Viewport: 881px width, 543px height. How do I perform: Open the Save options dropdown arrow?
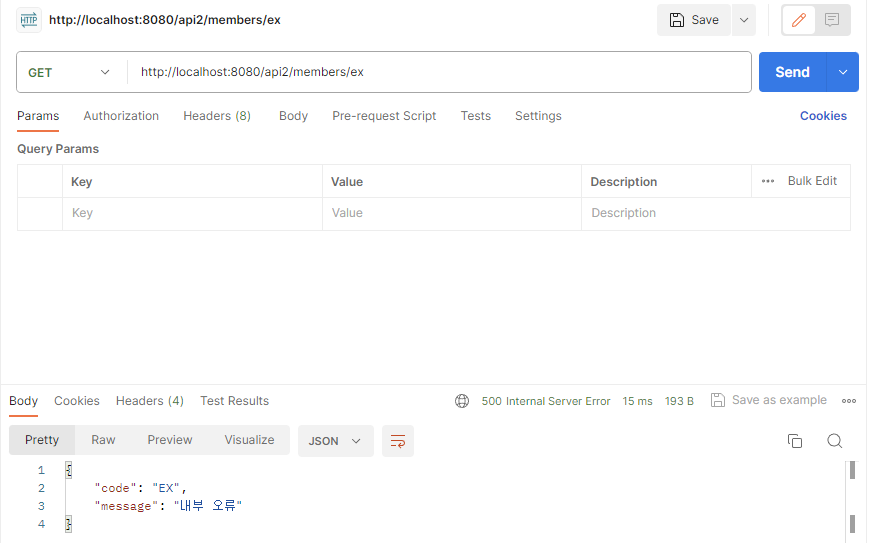[744, 20]
